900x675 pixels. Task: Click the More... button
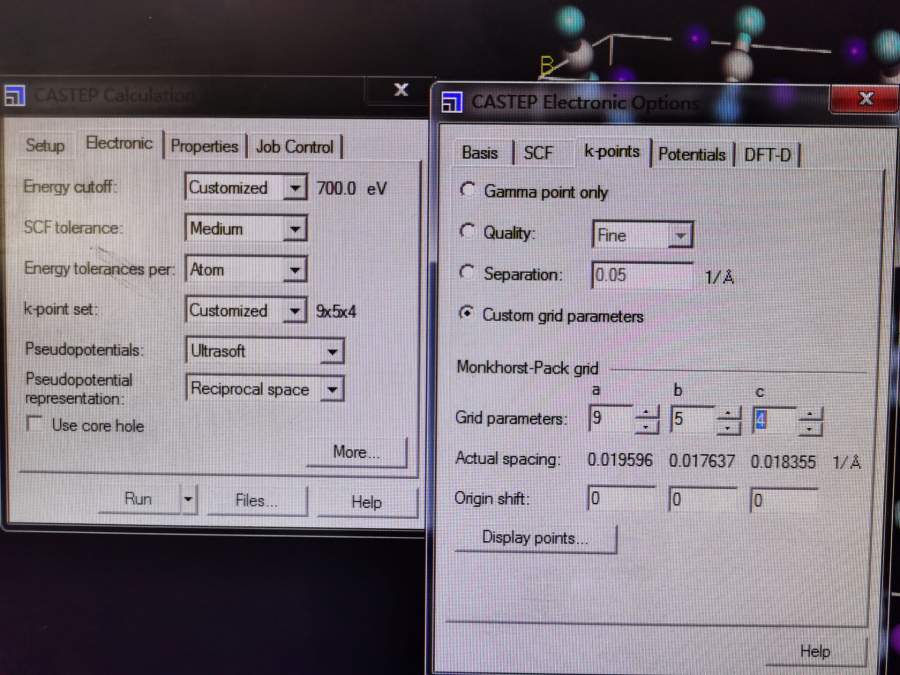click(356, 452)
